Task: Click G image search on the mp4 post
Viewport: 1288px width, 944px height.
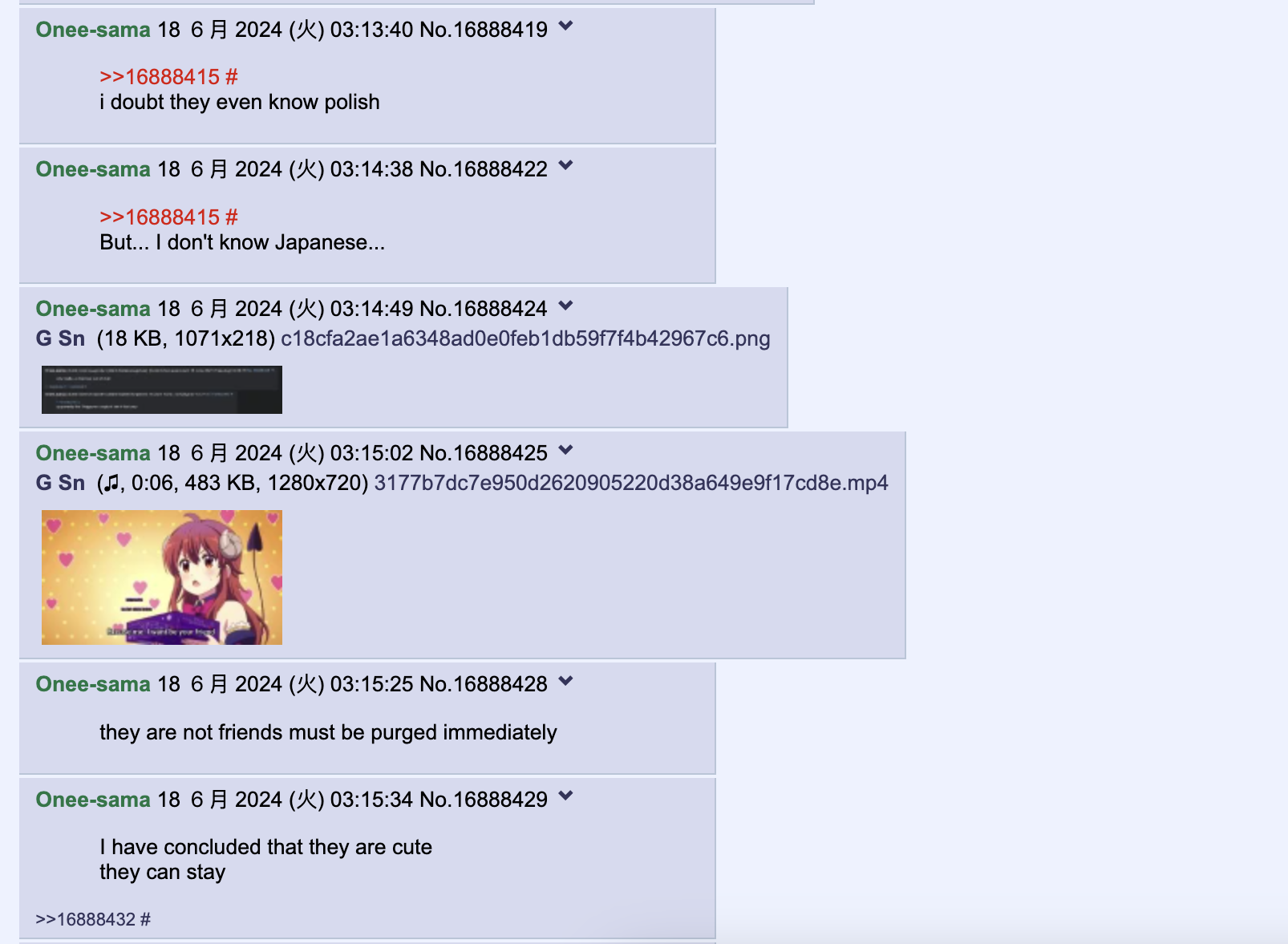Action: (x=43, y=483)
